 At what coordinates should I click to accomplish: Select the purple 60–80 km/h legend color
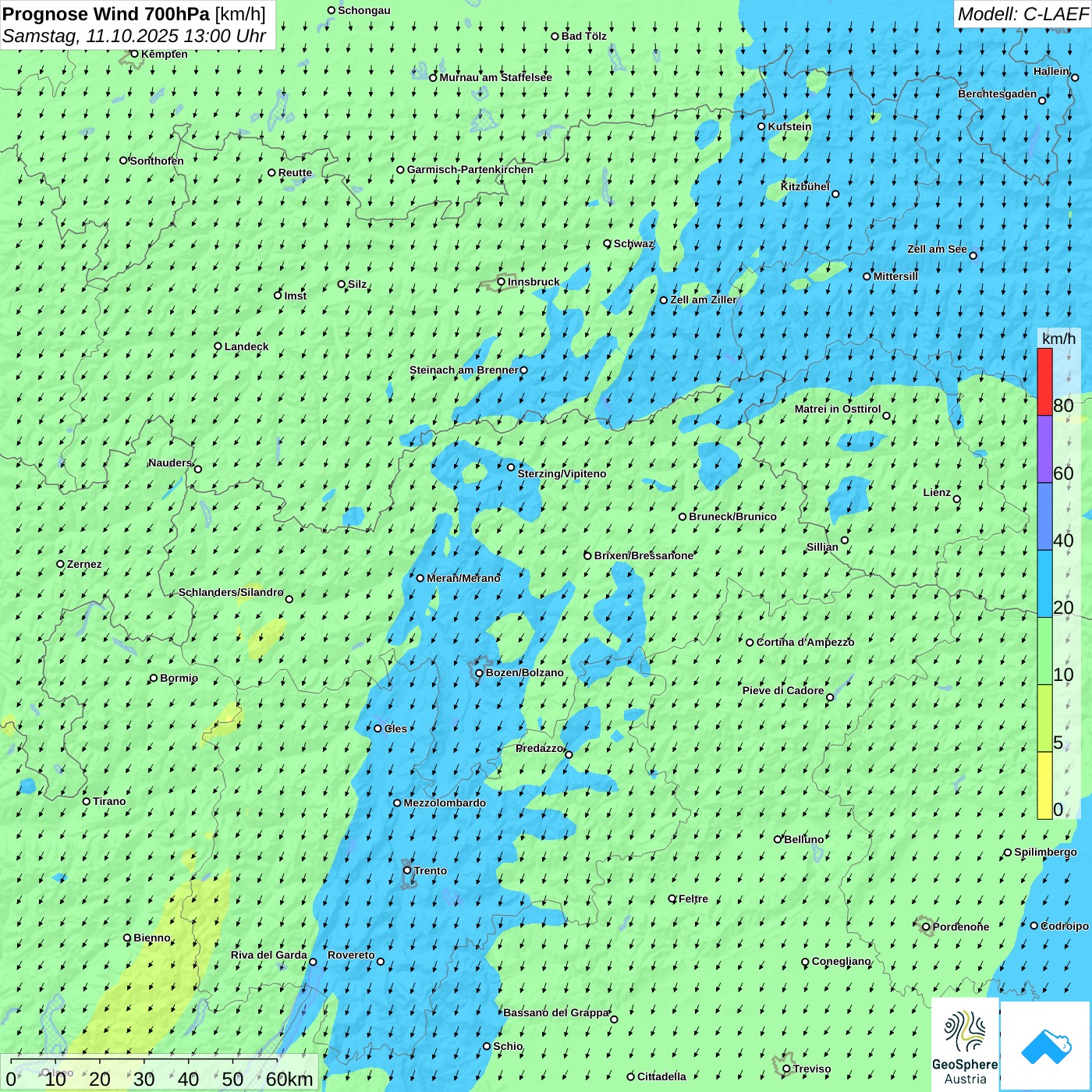1044,449
